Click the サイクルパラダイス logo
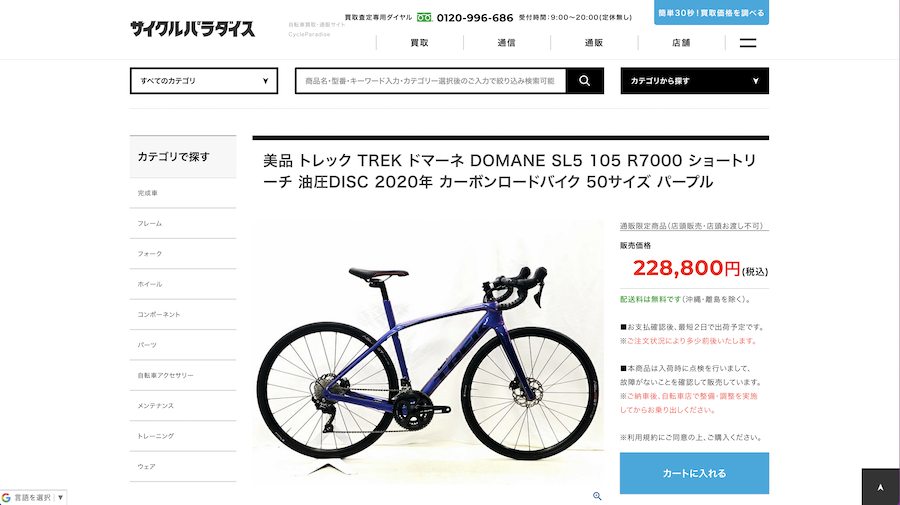The width and height of the screenshot is (900, 505). [192, 29]
